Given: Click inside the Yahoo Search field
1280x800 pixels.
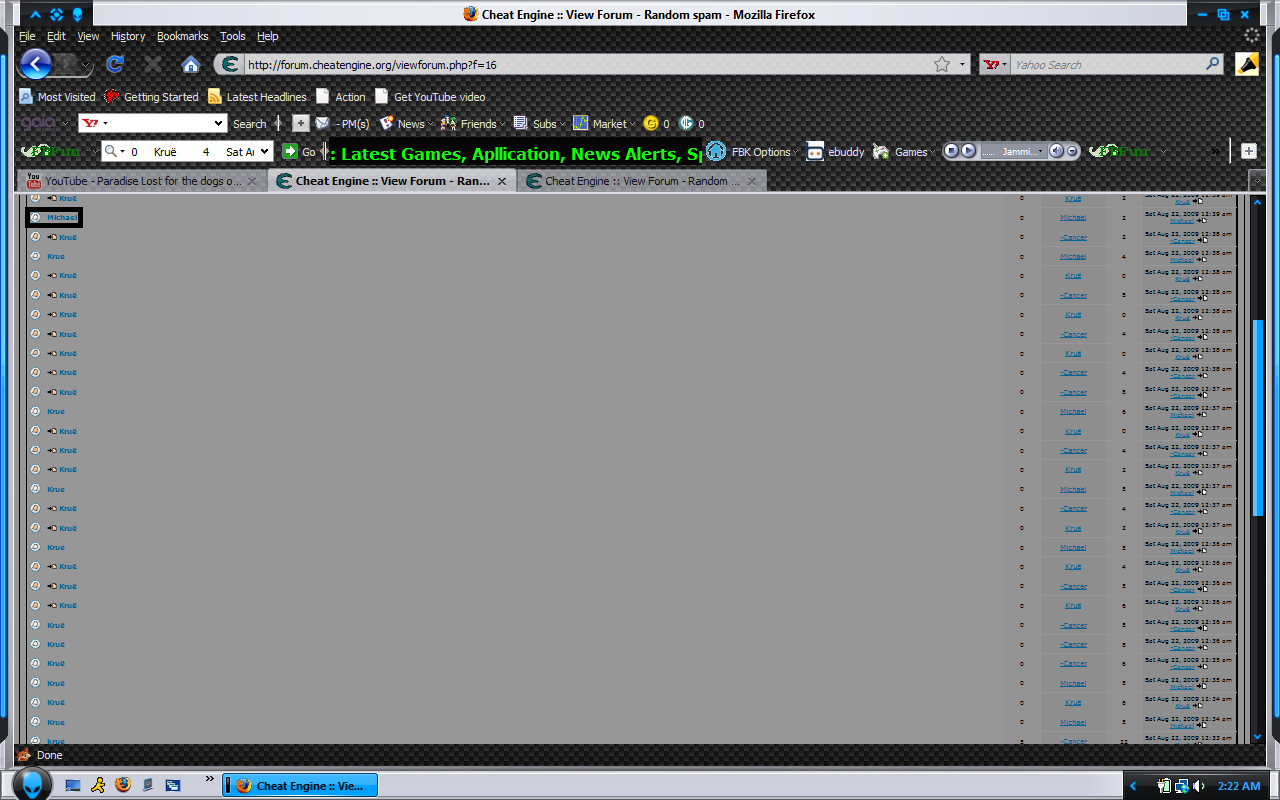Looking at the screenshot, I should point(1105,65).
